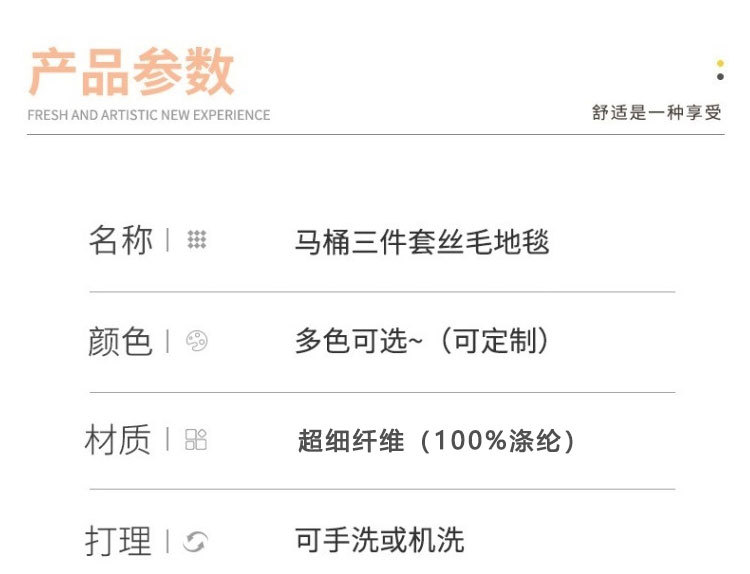Click the divider line between 名称 and 颜色 rows
Screen dimensions: 750x574
[382, 292]
